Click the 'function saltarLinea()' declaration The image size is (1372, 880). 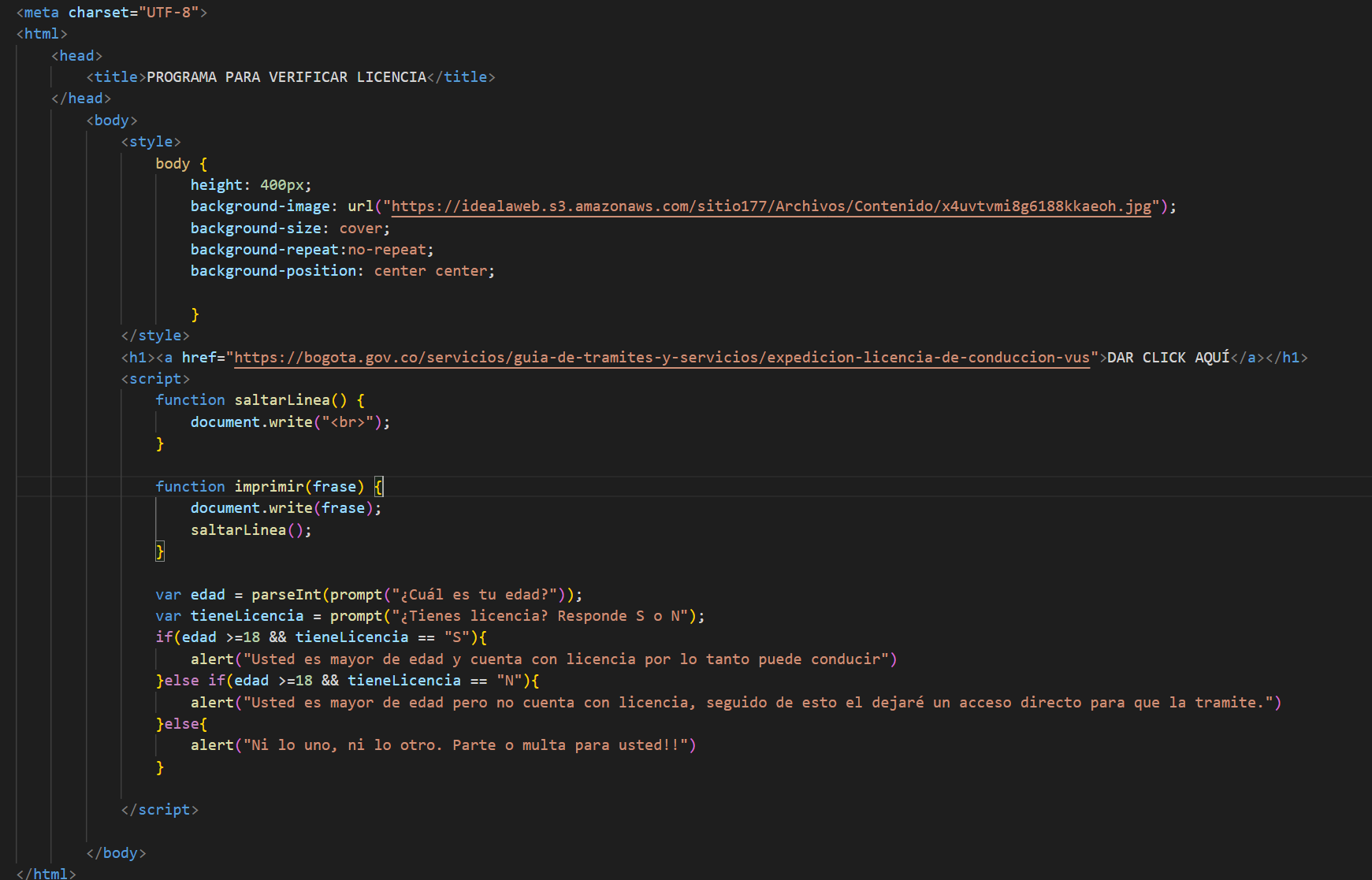click(x=260, y=400)
